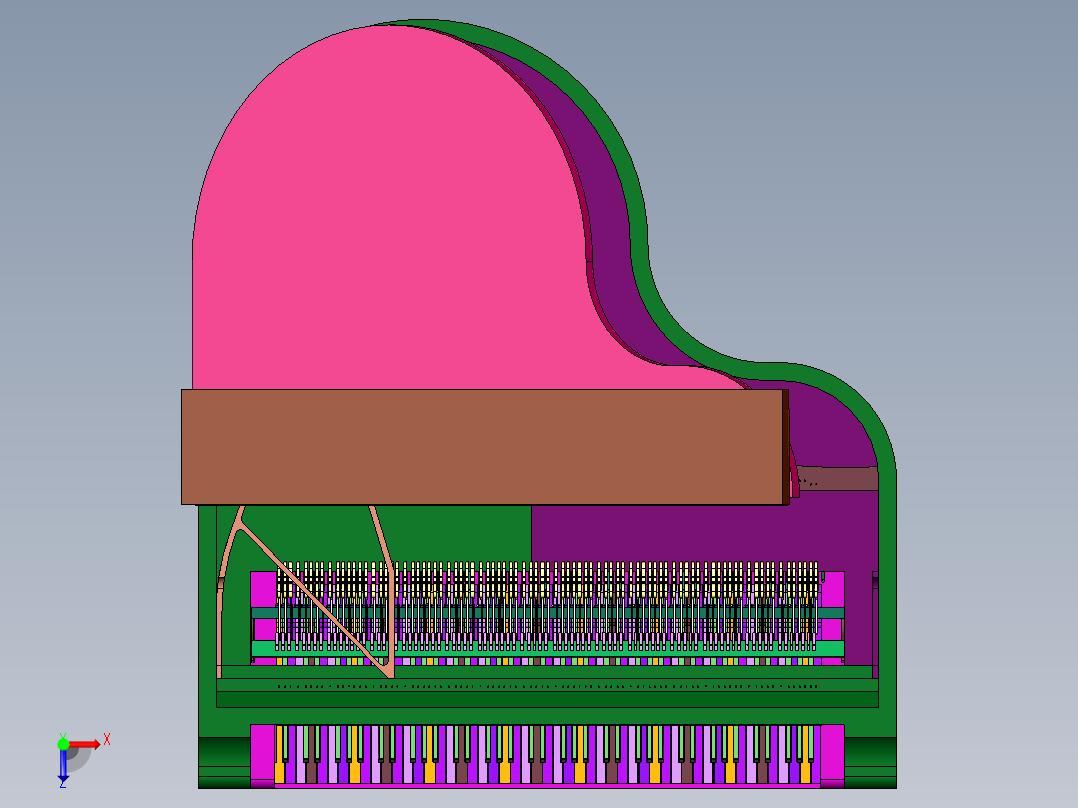Select the dark green right front corner block
Screen dimensions: 1078x808
[x=870, y=763]
